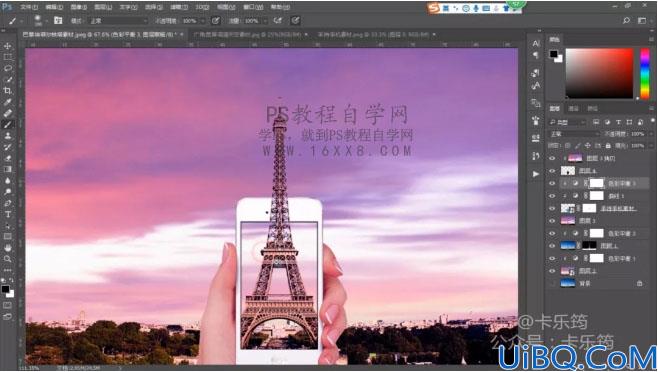Image resolution: width=658 pixels, height=372 pixels.
Task: Select the Move tool
Action: (8, 46)
